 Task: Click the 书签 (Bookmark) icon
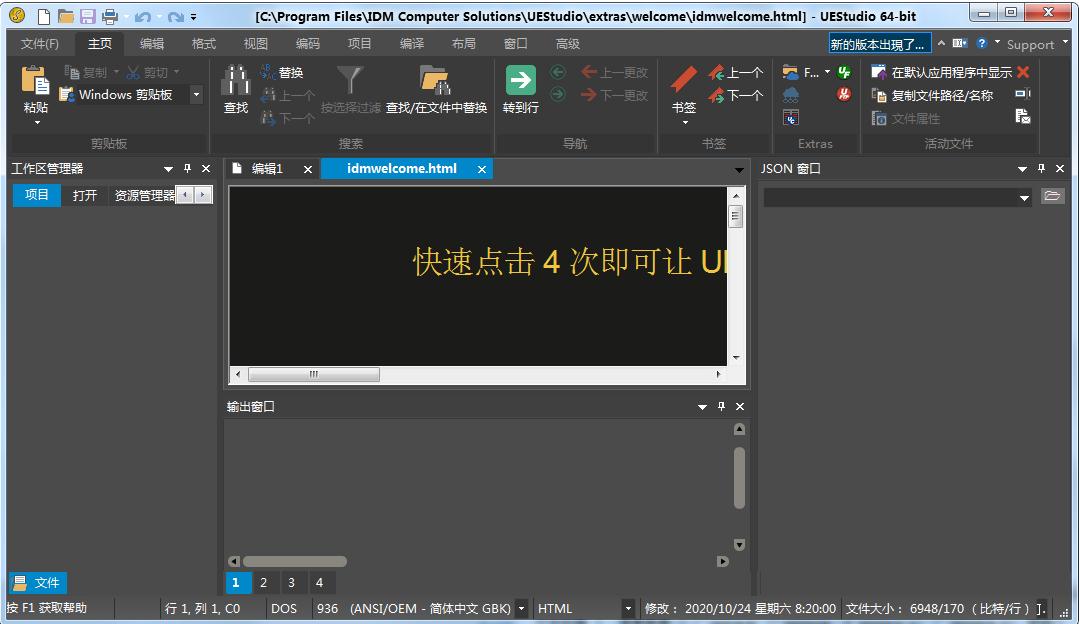(x=682, y=82)
